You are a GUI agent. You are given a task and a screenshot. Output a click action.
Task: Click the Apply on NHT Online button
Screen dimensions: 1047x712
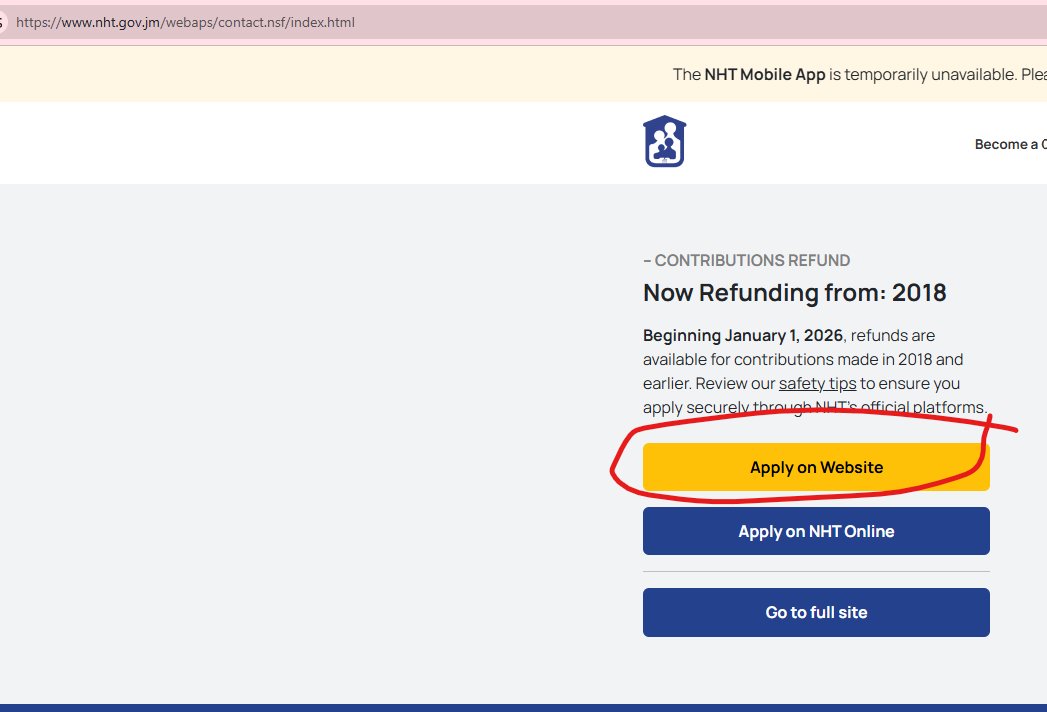[x=816, y=531]
